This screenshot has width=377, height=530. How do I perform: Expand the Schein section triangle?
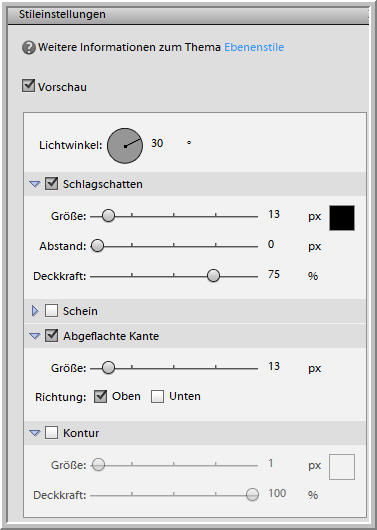35,311
